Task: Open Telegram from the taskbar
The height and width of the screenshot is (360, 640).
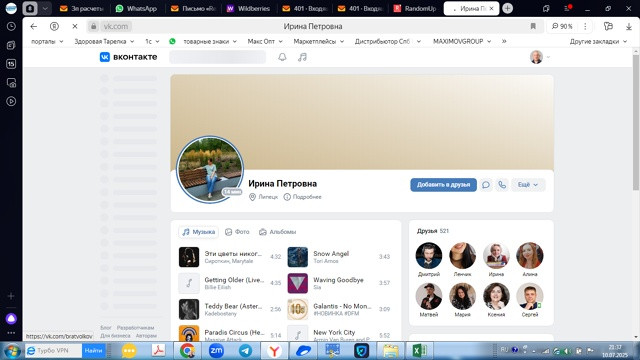Action: (245, 351)
